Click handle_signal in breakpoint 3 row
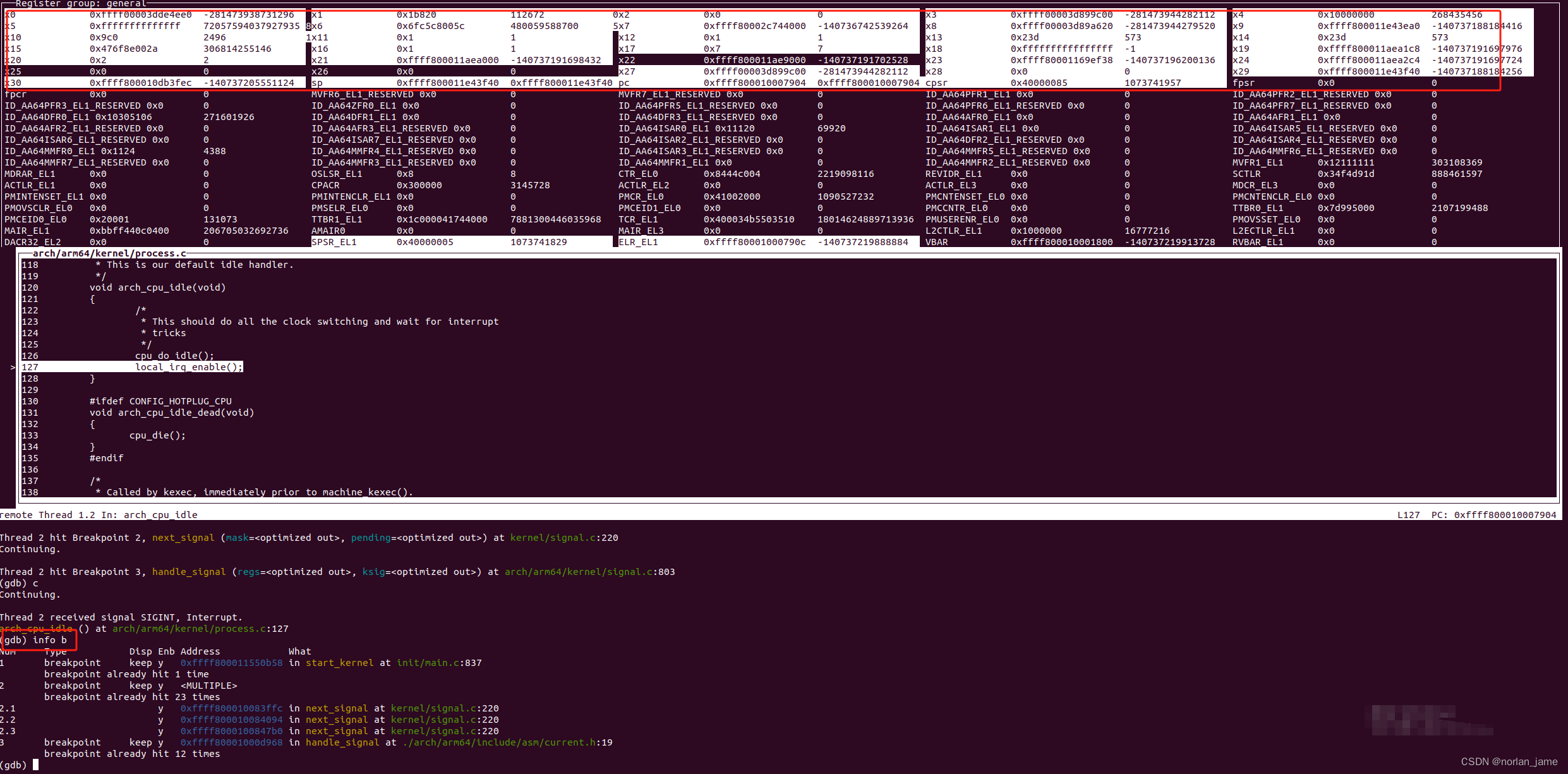Viewport: 1568px width, 774px height. (x=342, y=742)
